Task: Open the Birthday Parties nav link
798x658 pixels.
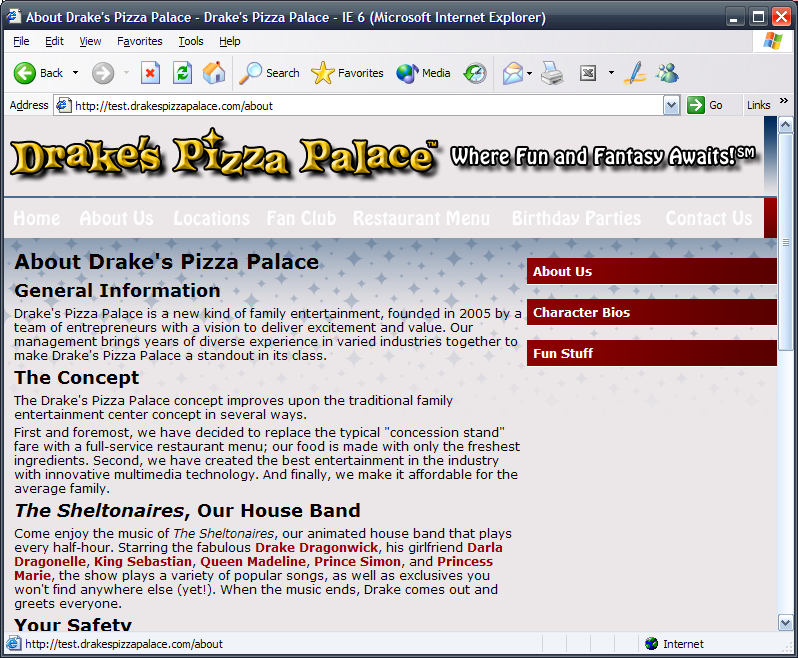Action: pyautogui.click(x=576, y=218)
